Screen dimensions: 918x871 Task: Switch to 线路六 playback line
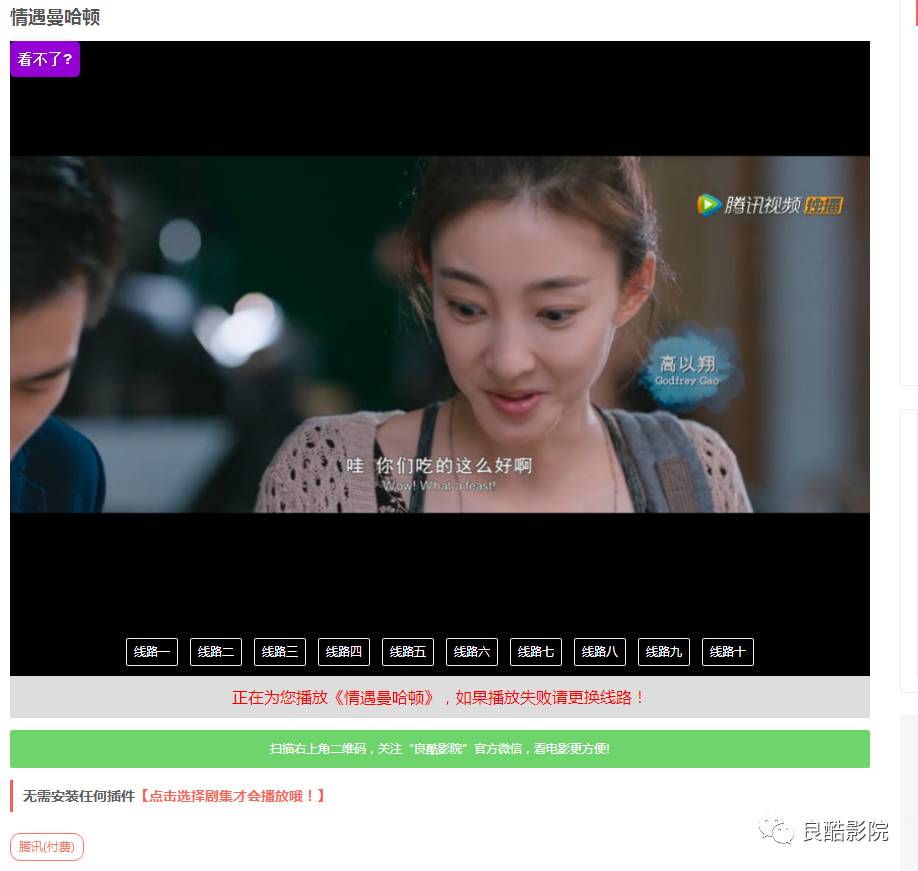[x=472, y=651]
